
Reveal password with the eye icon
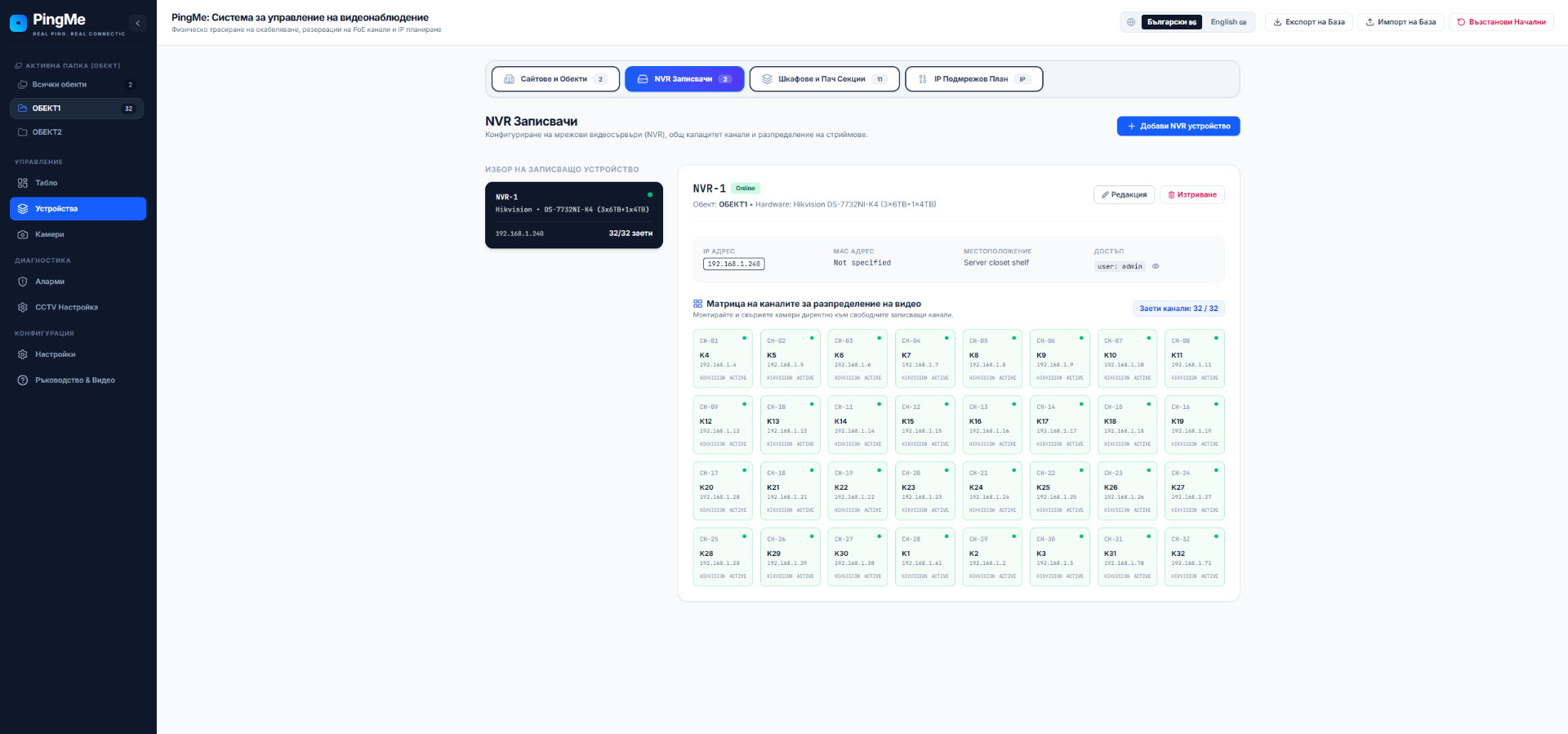[x=1156, y=266]
